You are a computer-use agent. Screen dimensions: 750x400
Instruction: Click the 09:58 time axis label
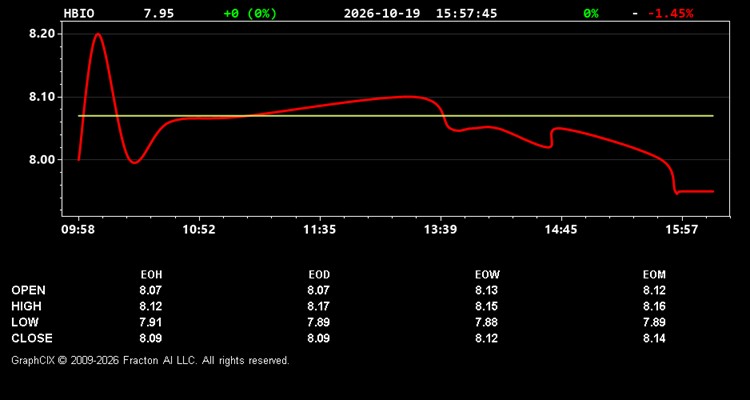(x=78, y=229)
